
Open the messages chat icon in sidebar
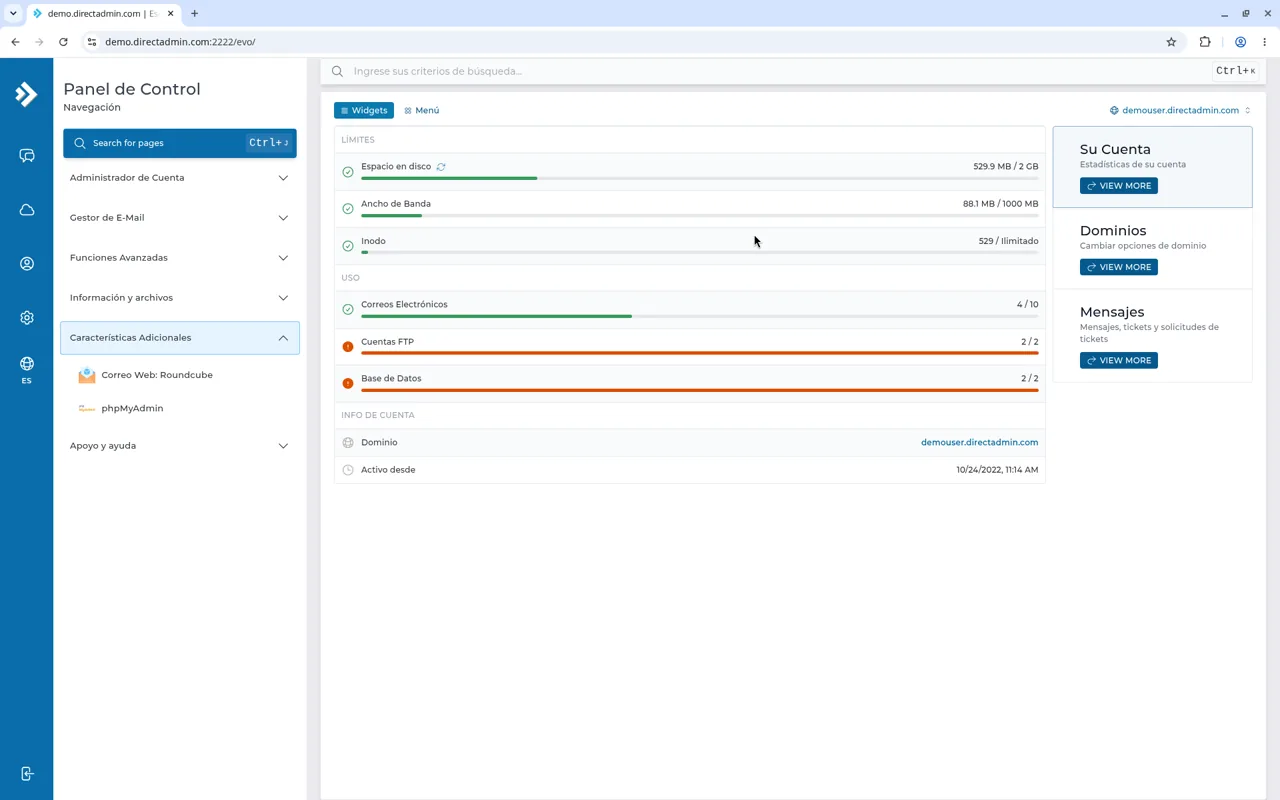click(x=27, y=156)
